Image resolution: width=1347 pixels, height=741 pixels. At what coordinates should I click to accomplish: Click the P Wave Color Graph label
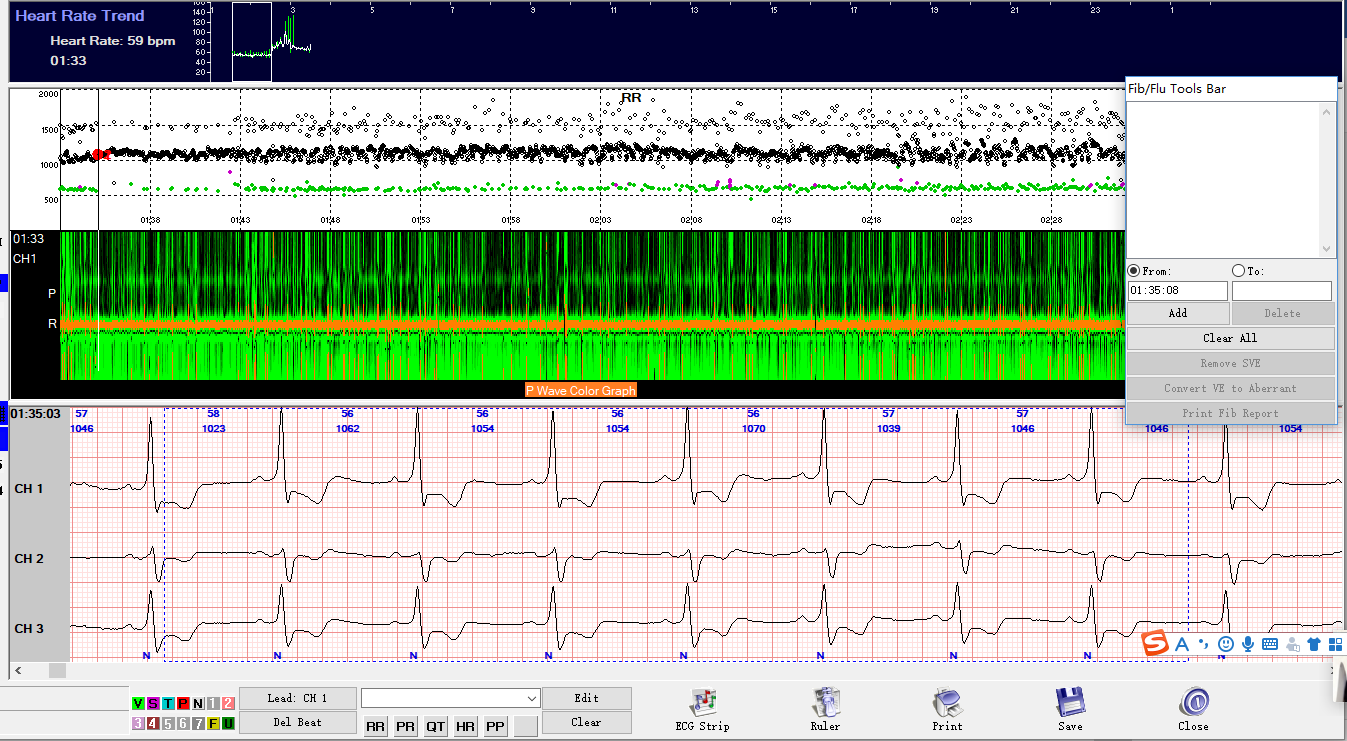point(581,390)
